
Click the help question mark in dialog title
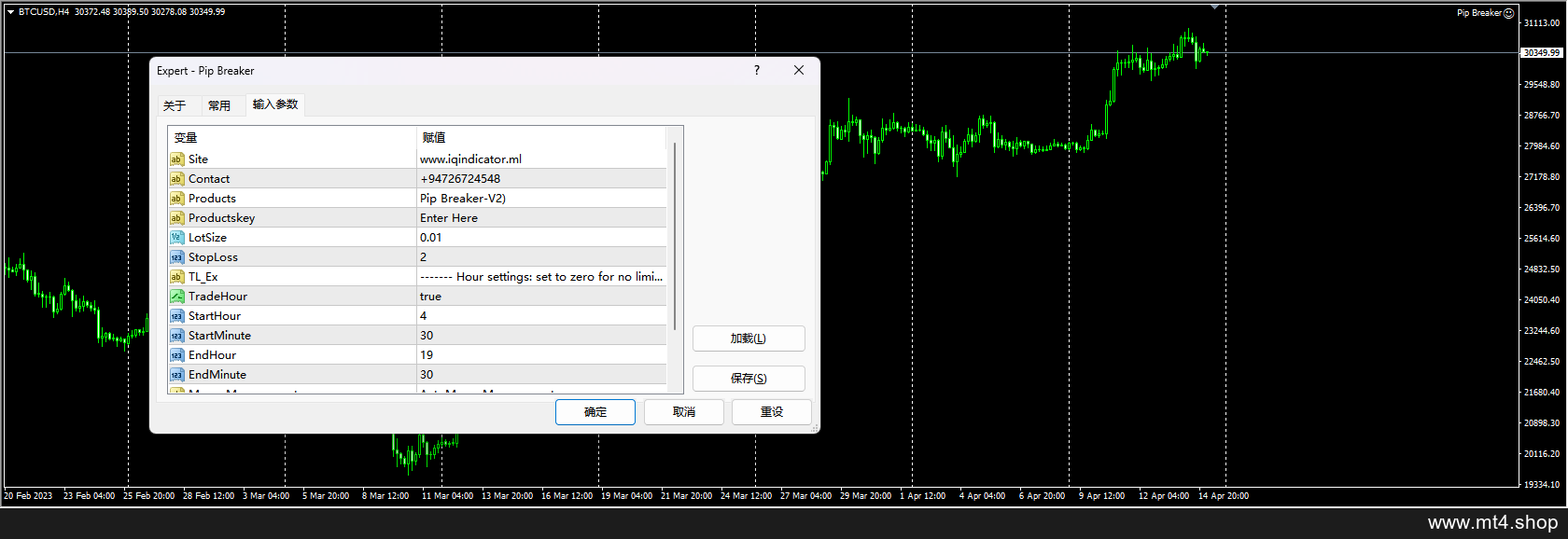tap(757, 70)
